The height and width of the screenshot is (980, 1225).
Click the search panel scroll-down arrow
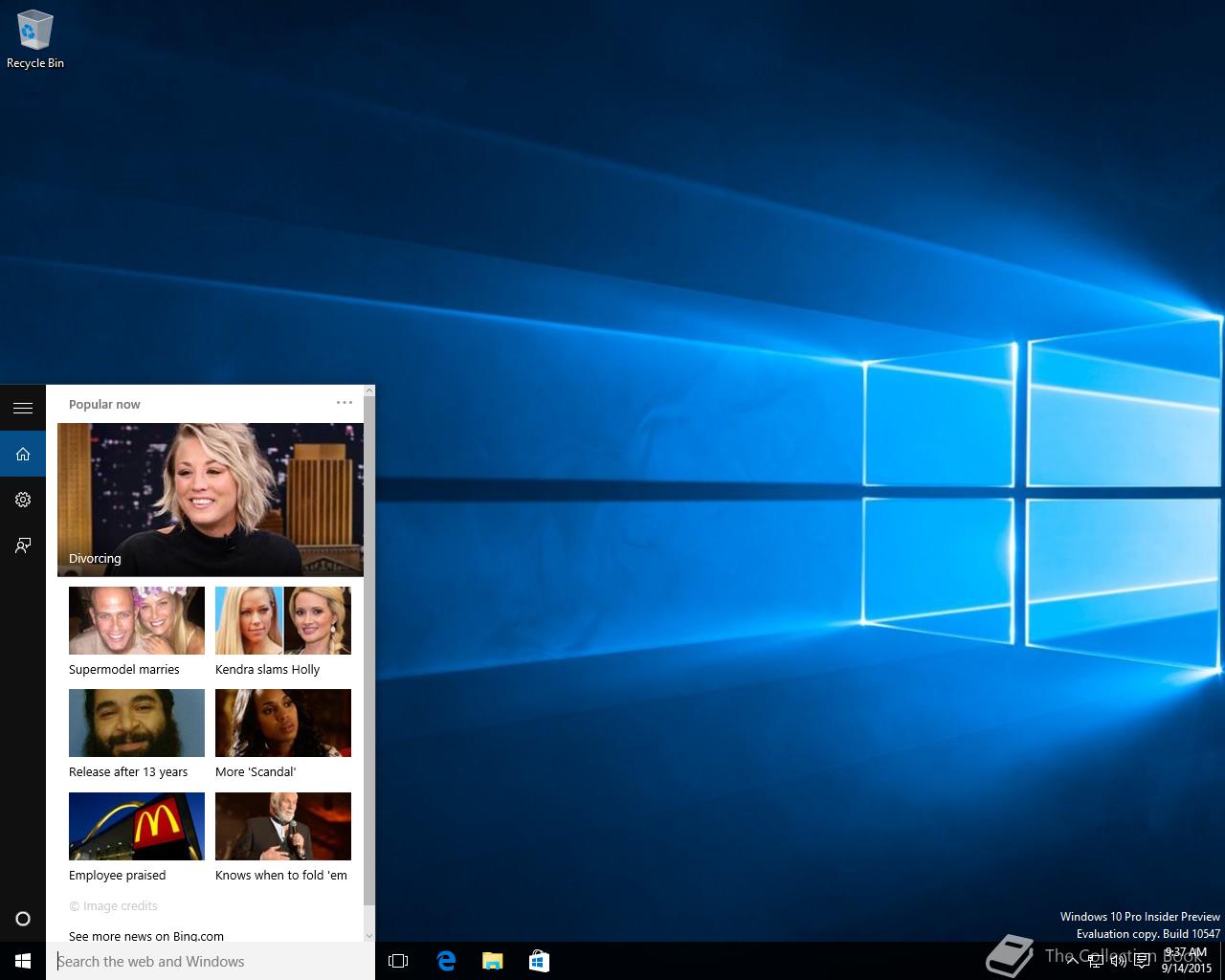369,935
